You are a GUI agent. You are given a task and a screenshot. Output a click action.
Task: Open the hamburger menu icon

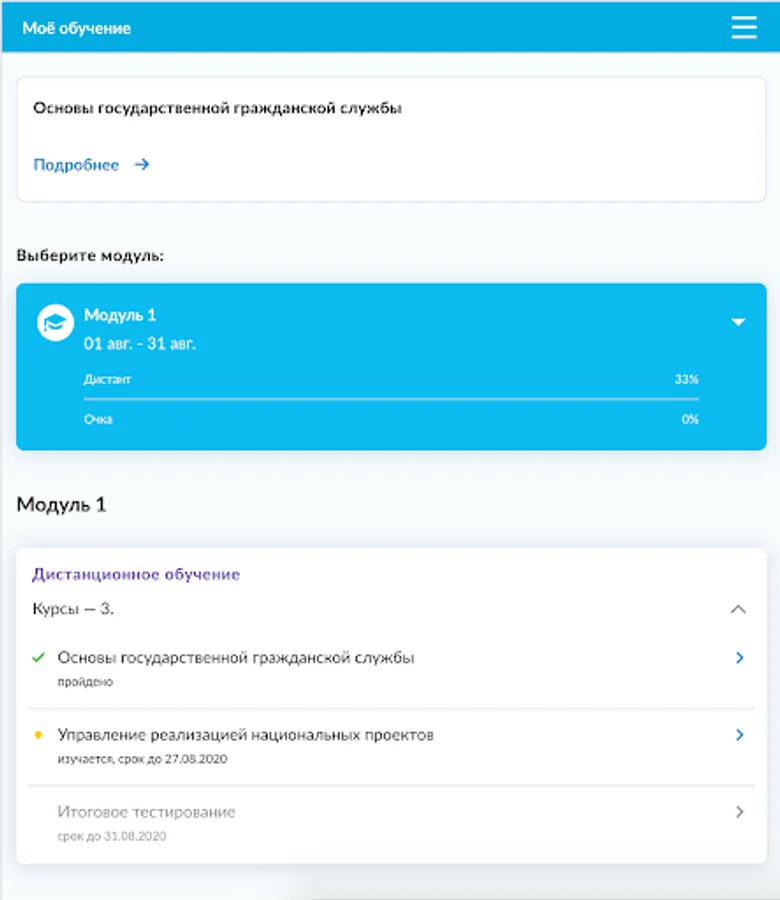tap(744, 27)
